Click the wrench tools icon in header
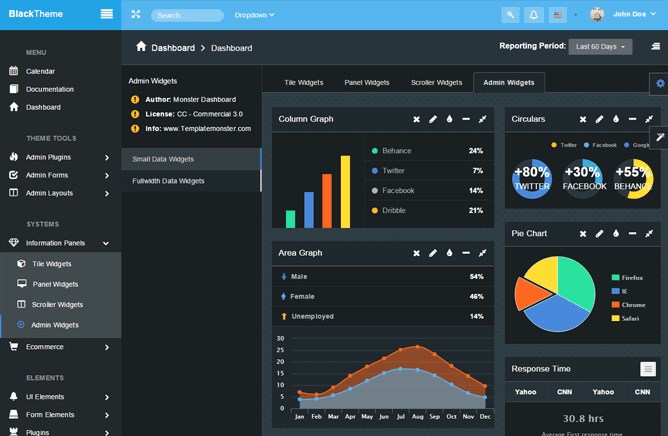The image size is (668, 436). (510, 15)
